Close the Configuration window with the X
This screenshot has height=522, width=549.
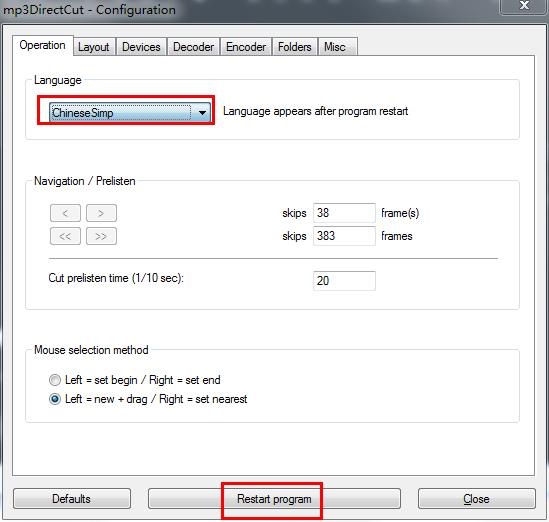coord(524,6)
